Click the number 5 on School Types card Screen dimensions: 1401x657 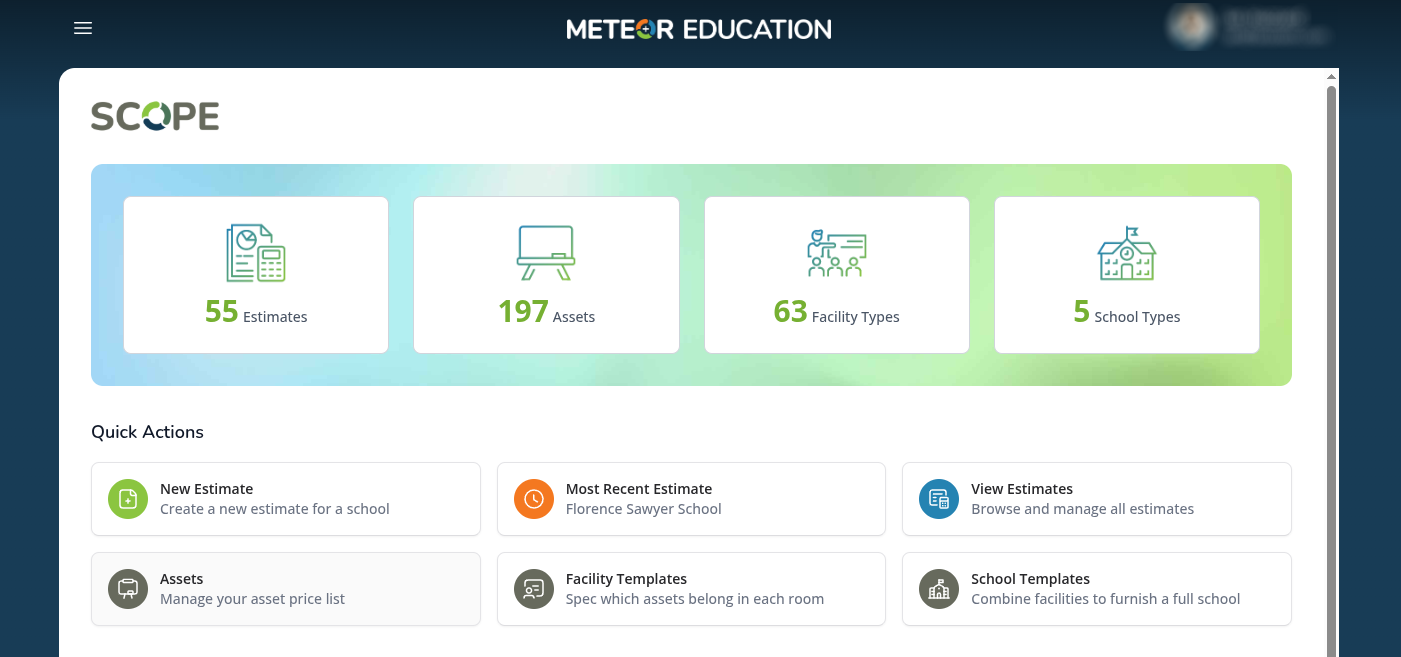coord(1082,312)
